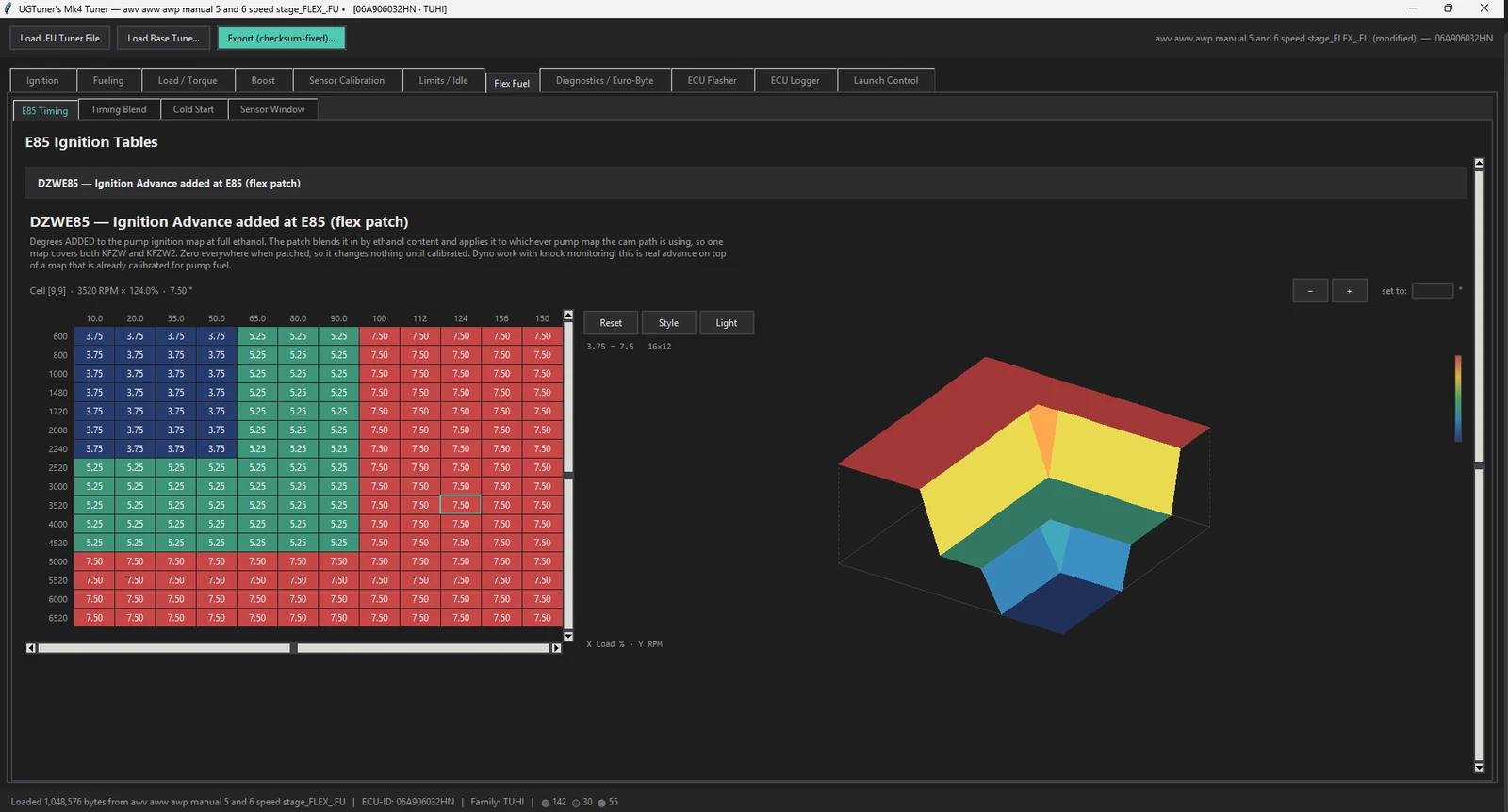Click the Style button
This screenshot has height=812, width=1508.
pyautogui.click(x=668, y=323)
